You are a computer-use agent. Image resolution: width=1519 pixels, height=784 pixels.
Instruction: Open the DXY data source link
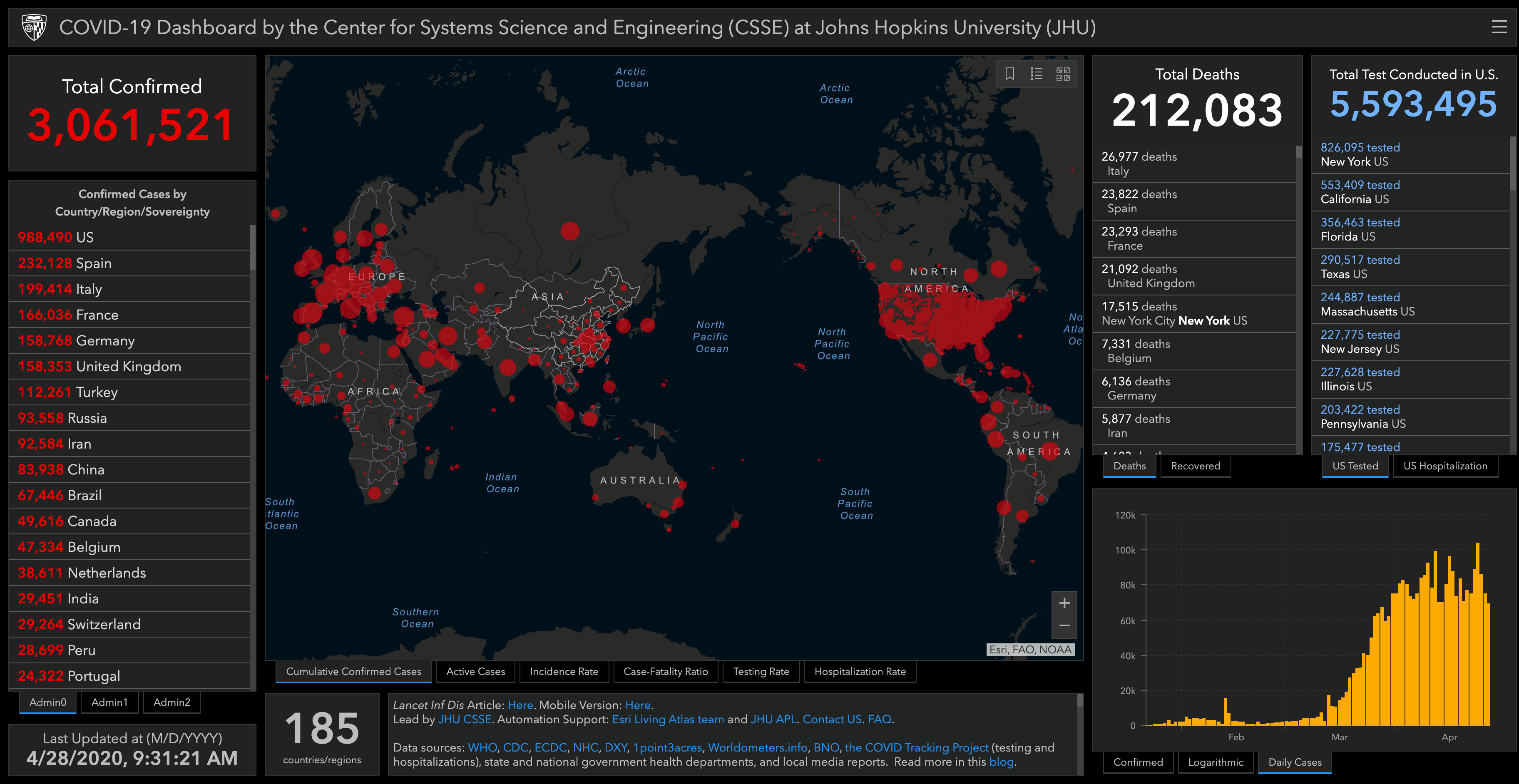616,747
